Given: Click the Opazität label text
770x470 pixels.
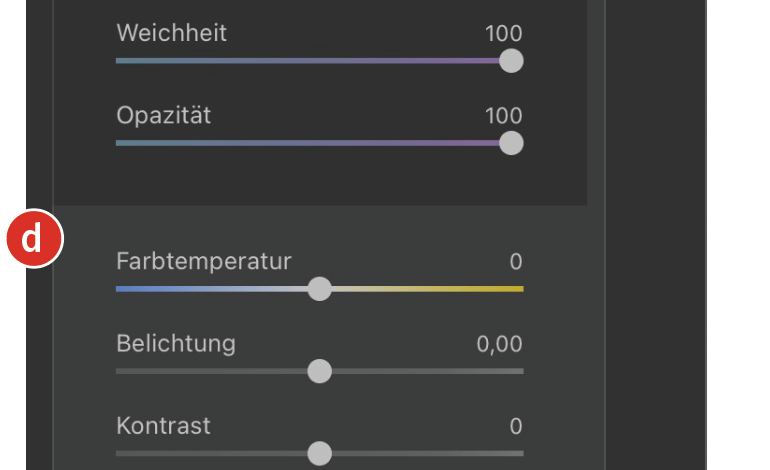Looking at the screenshot, I should pyautogui.click(x=163, y=115).
